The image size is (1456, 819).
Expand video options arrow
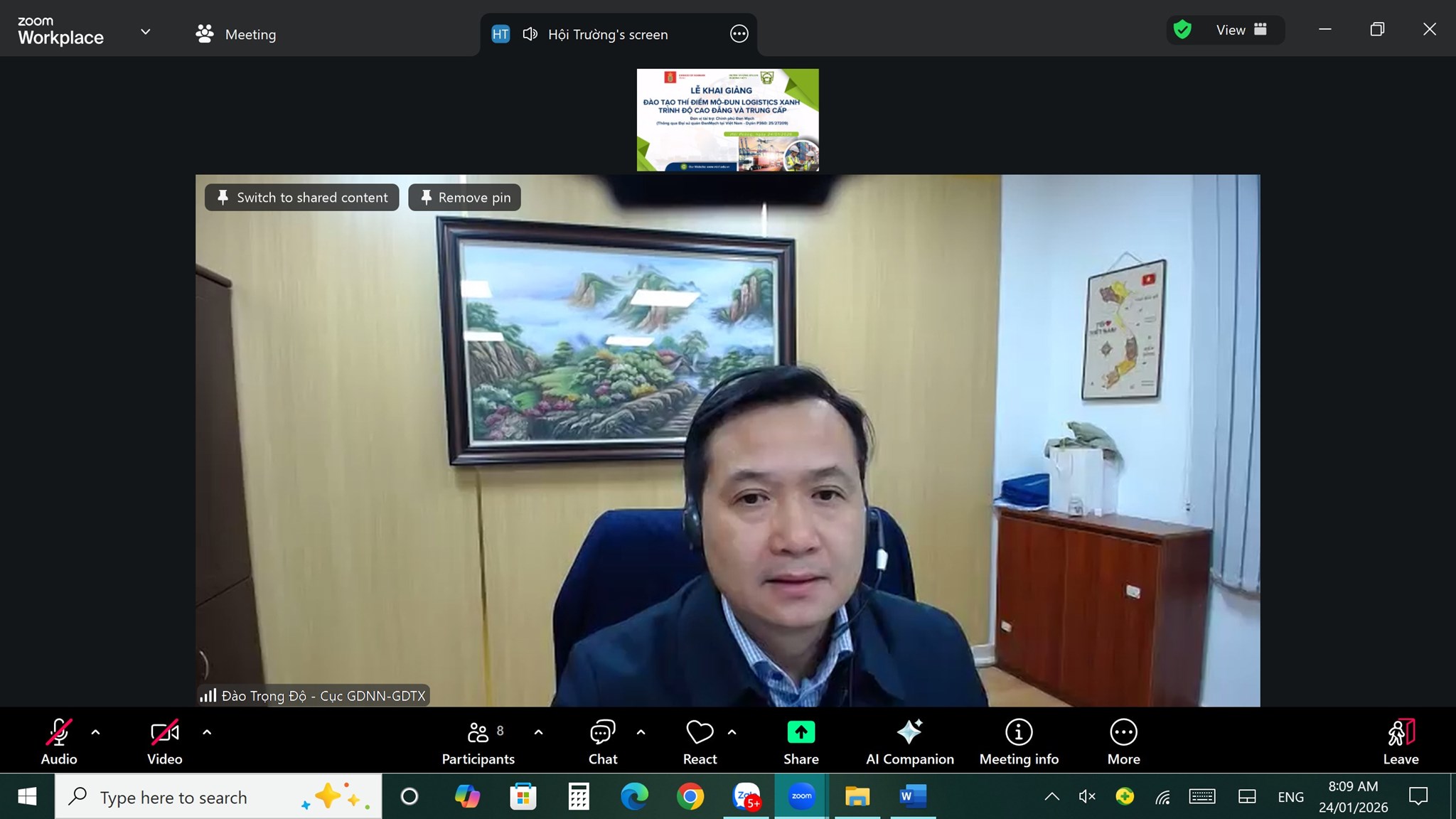coord(207,732)
